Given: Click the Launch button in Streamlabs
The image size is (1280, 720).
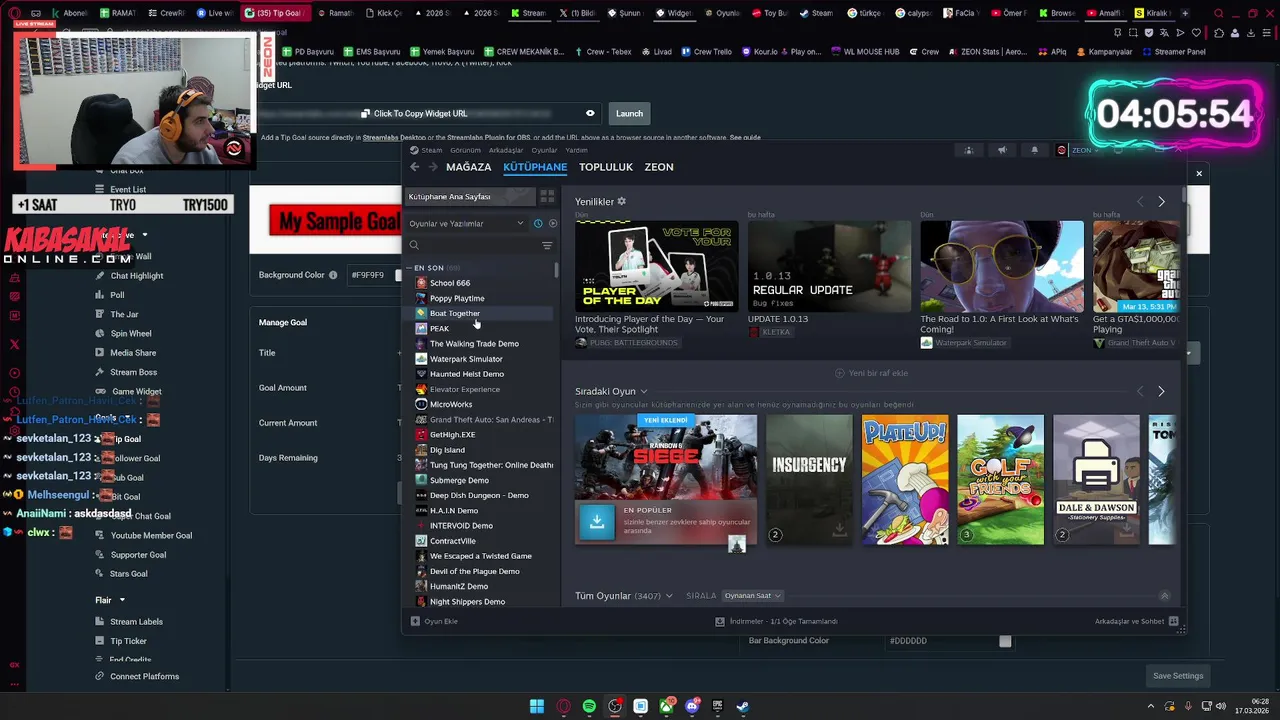Looking at the screenshot, I should click(x=629, y=113).
